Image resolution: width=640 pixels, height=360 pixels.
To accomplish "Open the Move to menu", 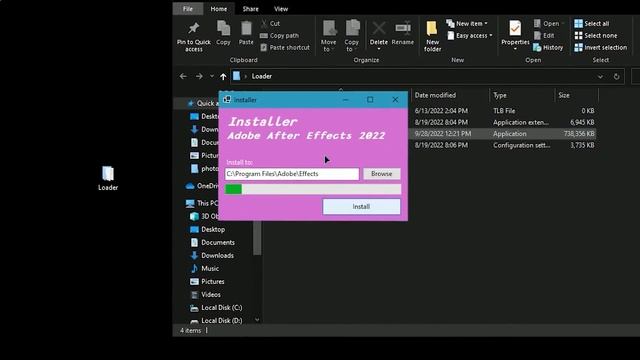I will coord(329,36).
